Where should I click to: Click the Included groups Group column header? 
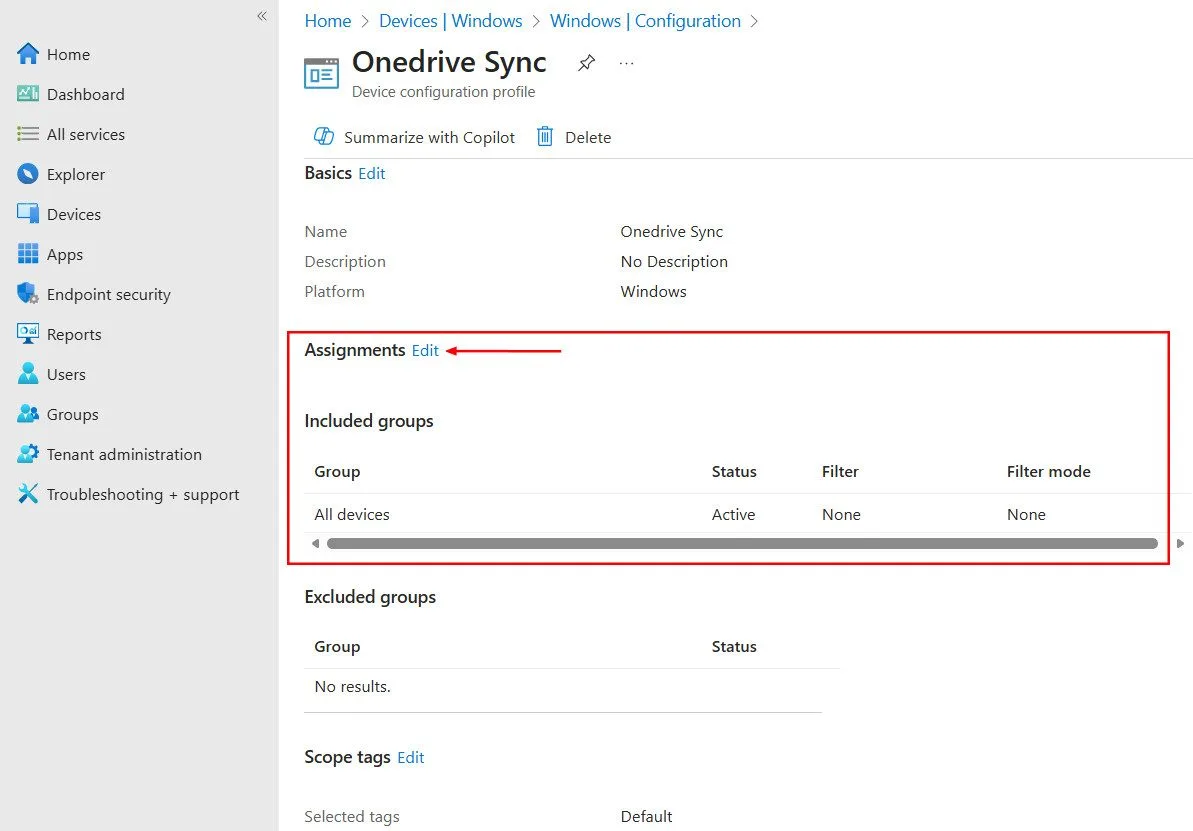[337, 472]
